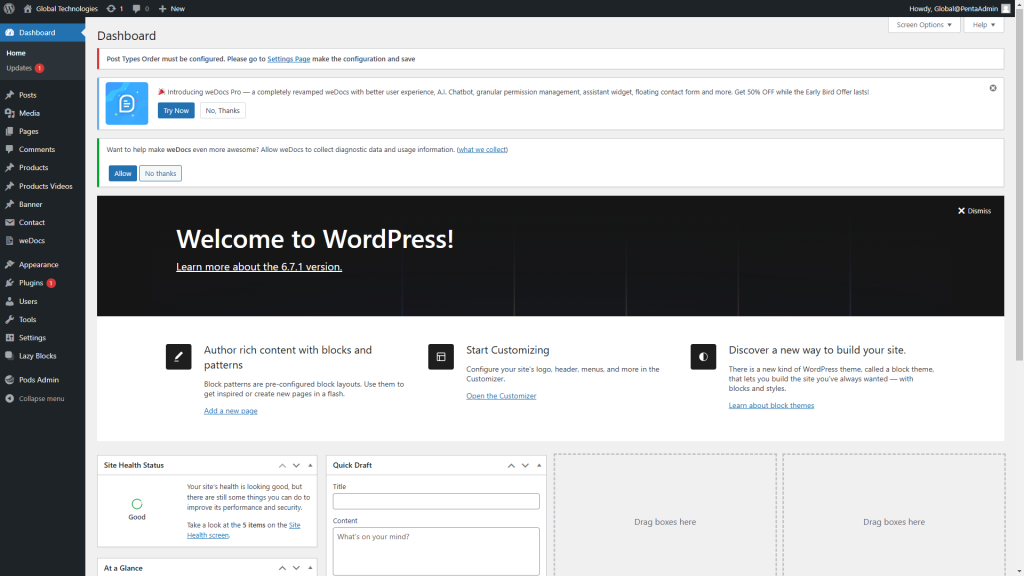Click into the Quick Draft Title field

click(436, 501)
